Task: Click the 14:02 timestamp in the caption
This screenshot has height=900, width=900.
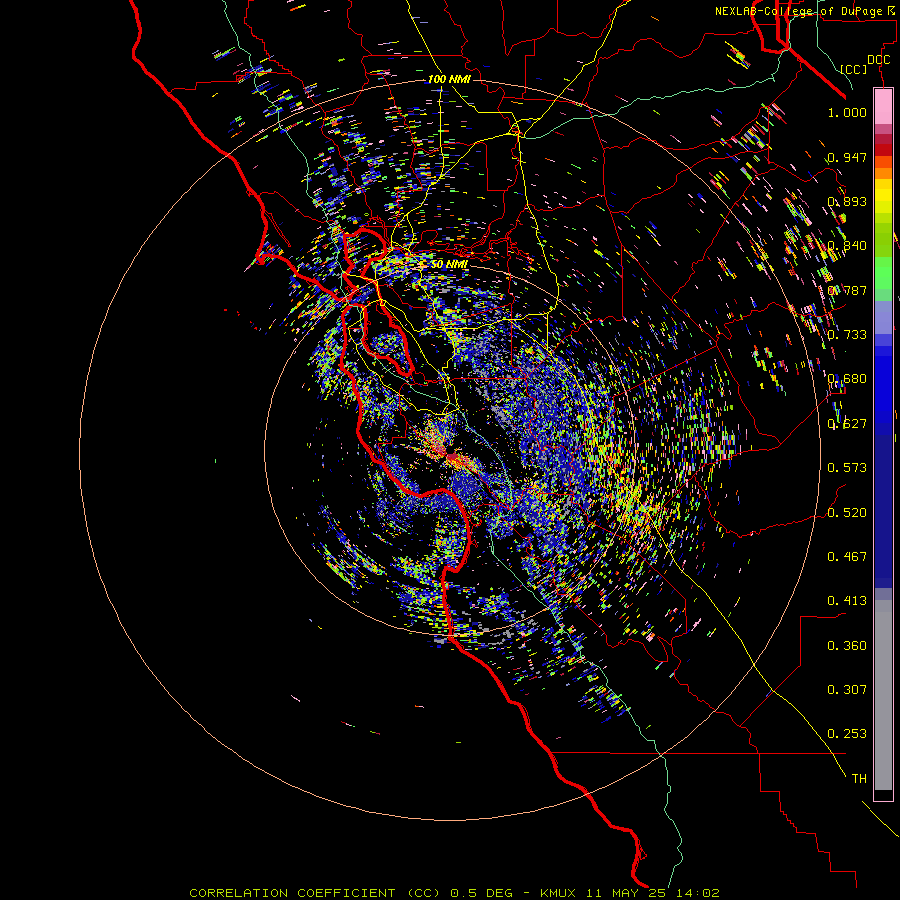Action: pyautogui.click(x=697, y=893)
